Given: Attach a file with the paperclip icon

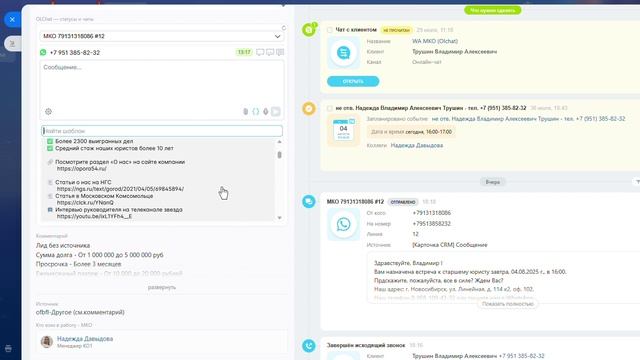Looking at the screenshot, I should coord(245,111).
